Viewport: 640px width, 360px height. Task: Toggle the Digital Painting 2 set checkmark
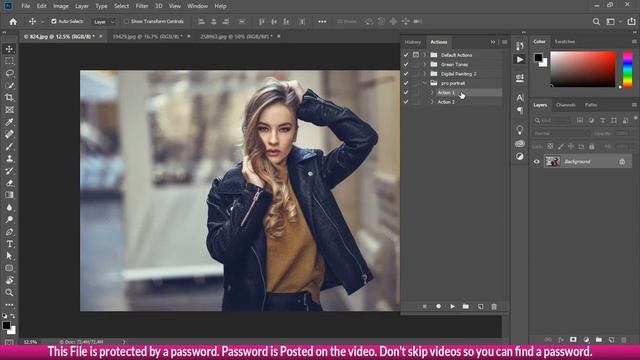click(x=406, y=74)
